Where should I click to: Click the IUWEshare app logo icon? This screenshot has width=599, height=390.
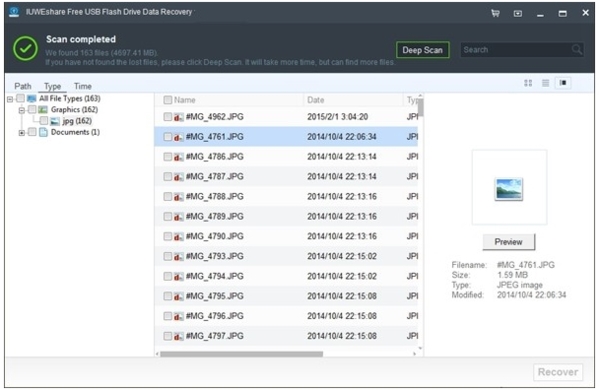(14, 12)
